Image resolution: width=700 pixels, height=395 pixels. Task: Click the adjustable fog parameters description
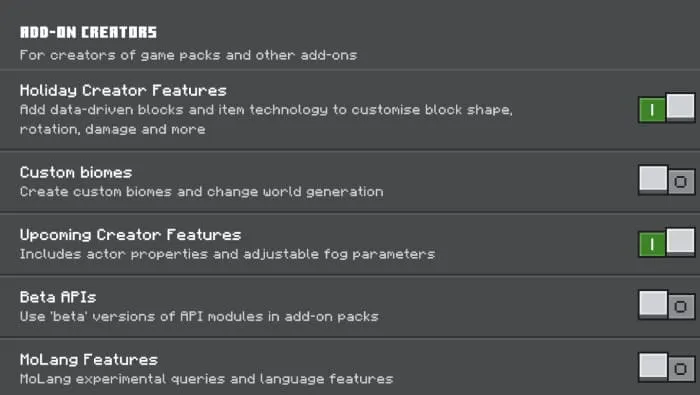pyautogui.click(x=227, y=254)
